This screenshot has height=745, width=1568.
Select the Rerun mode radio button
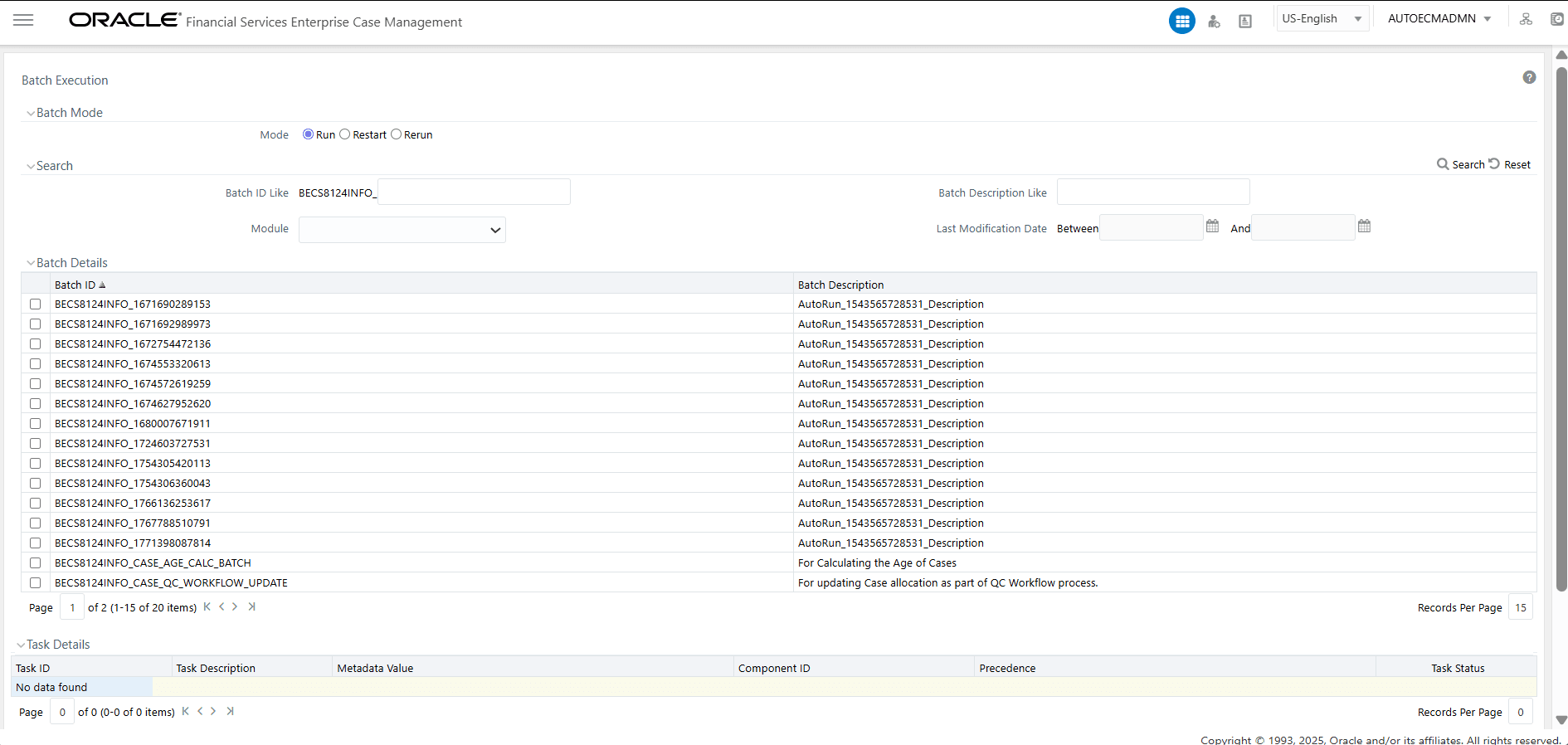[x=396, y=134]
